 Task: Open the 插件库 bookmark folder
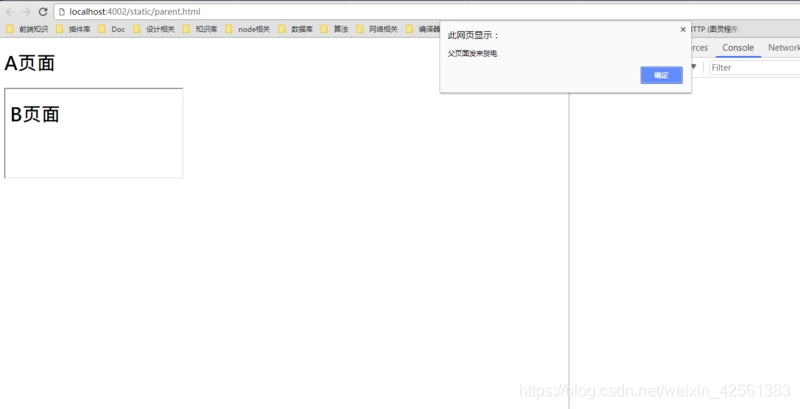point(73,29)
